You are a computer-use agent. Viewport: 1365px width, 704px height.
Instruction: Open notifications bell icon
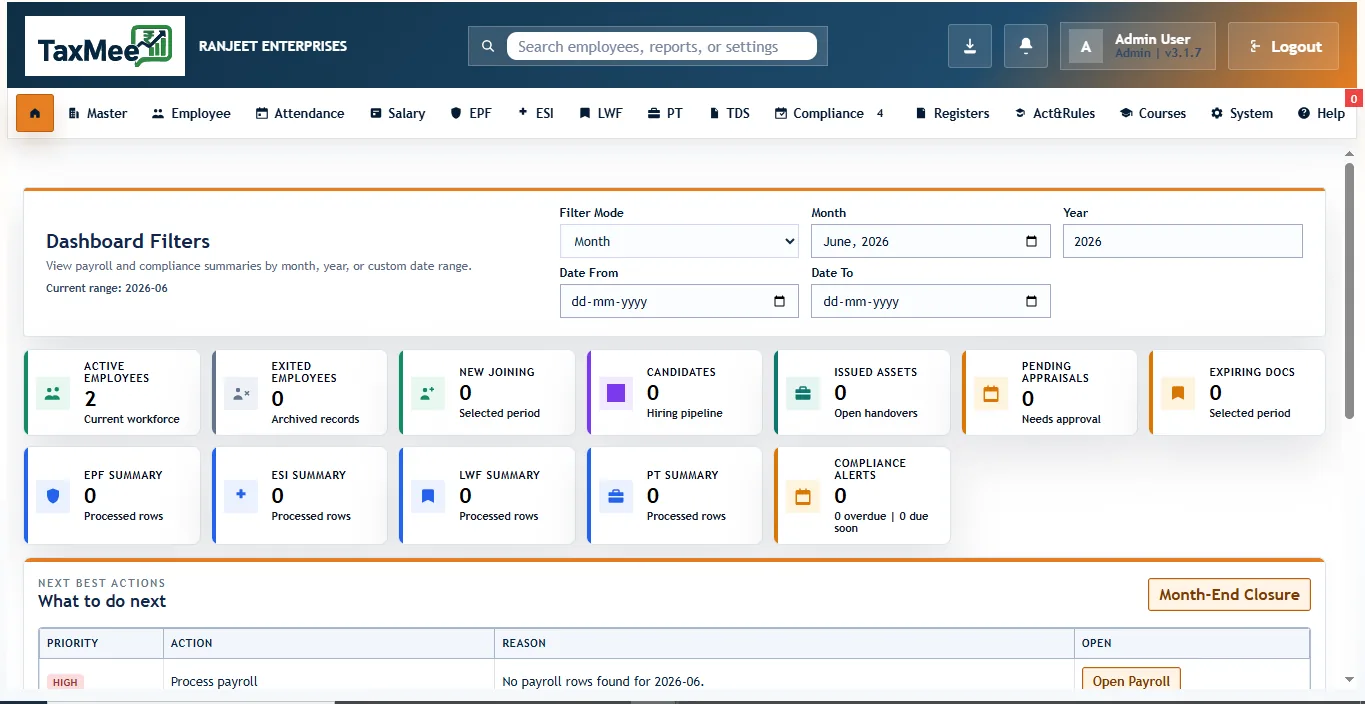click(1025, 46)
